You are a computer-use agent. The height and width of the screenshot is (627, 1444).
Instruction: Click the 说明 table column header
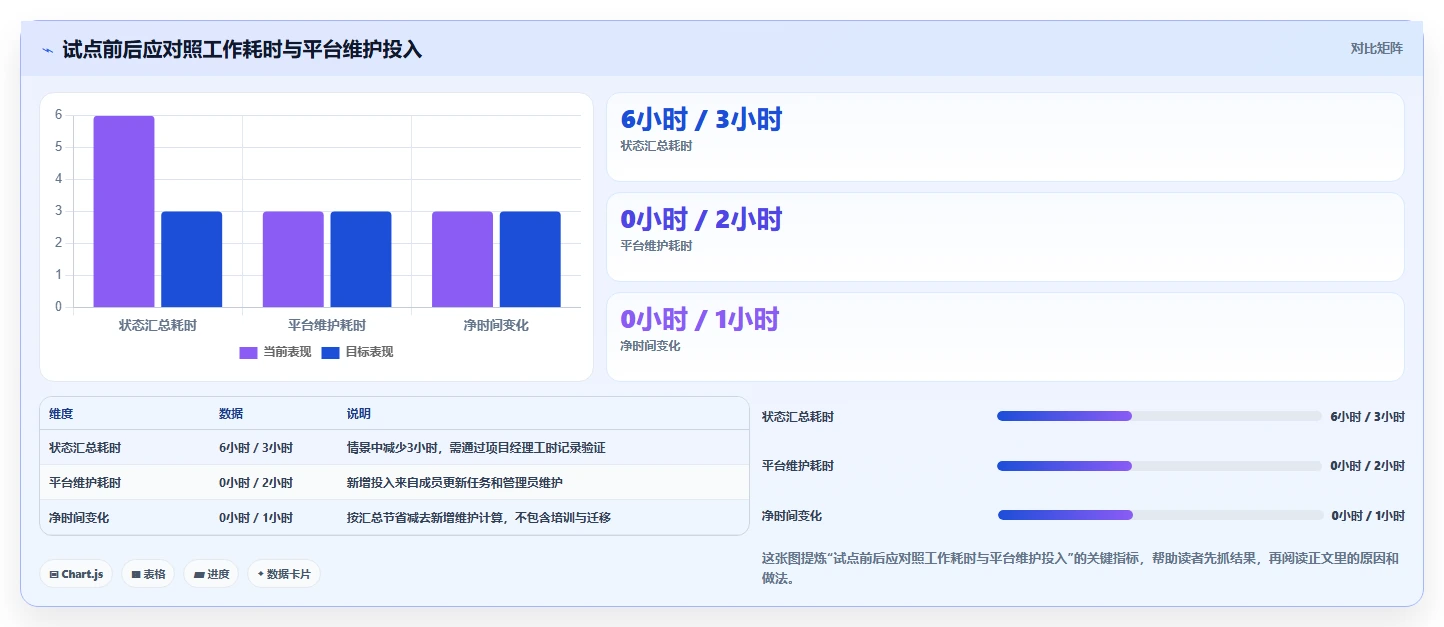pyautogui.click(x=359, y=414)
